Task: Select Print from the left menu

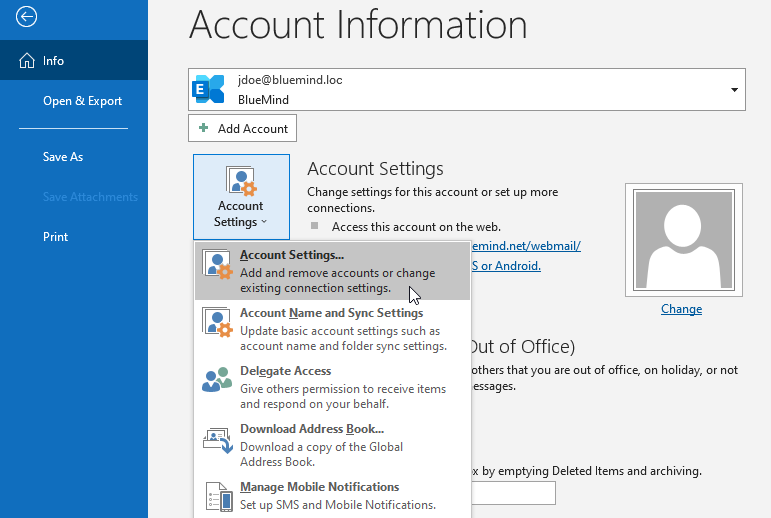Action: [55, 237]
